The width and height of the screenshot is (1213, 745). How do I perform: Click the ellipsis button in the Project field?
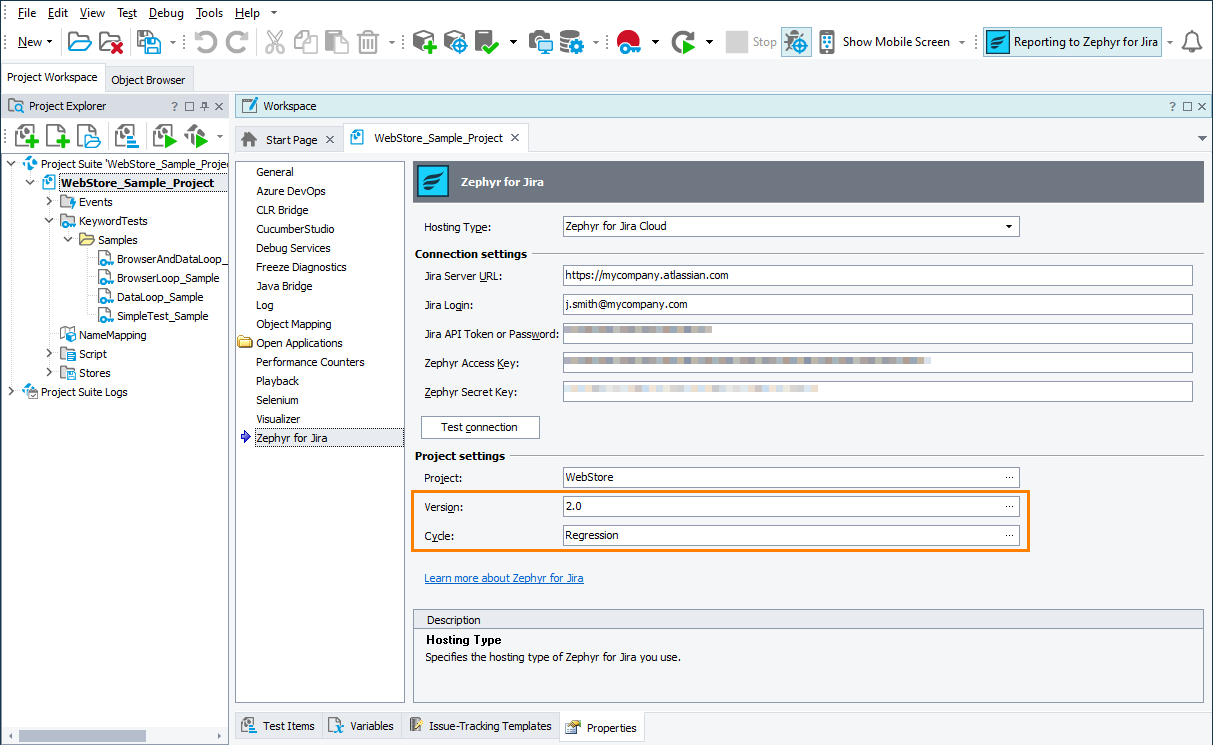(1010, 477)
